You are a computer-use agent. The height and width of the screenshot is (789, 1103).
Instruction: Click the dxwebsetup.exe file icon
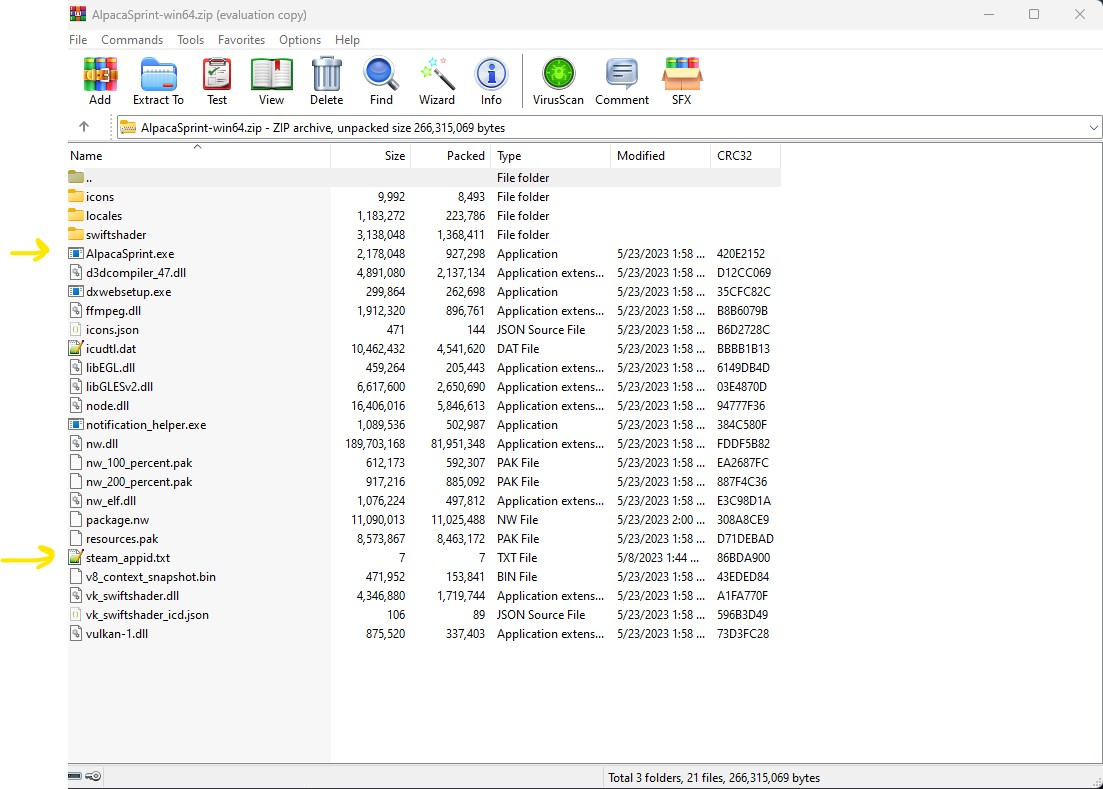point(76,291)
